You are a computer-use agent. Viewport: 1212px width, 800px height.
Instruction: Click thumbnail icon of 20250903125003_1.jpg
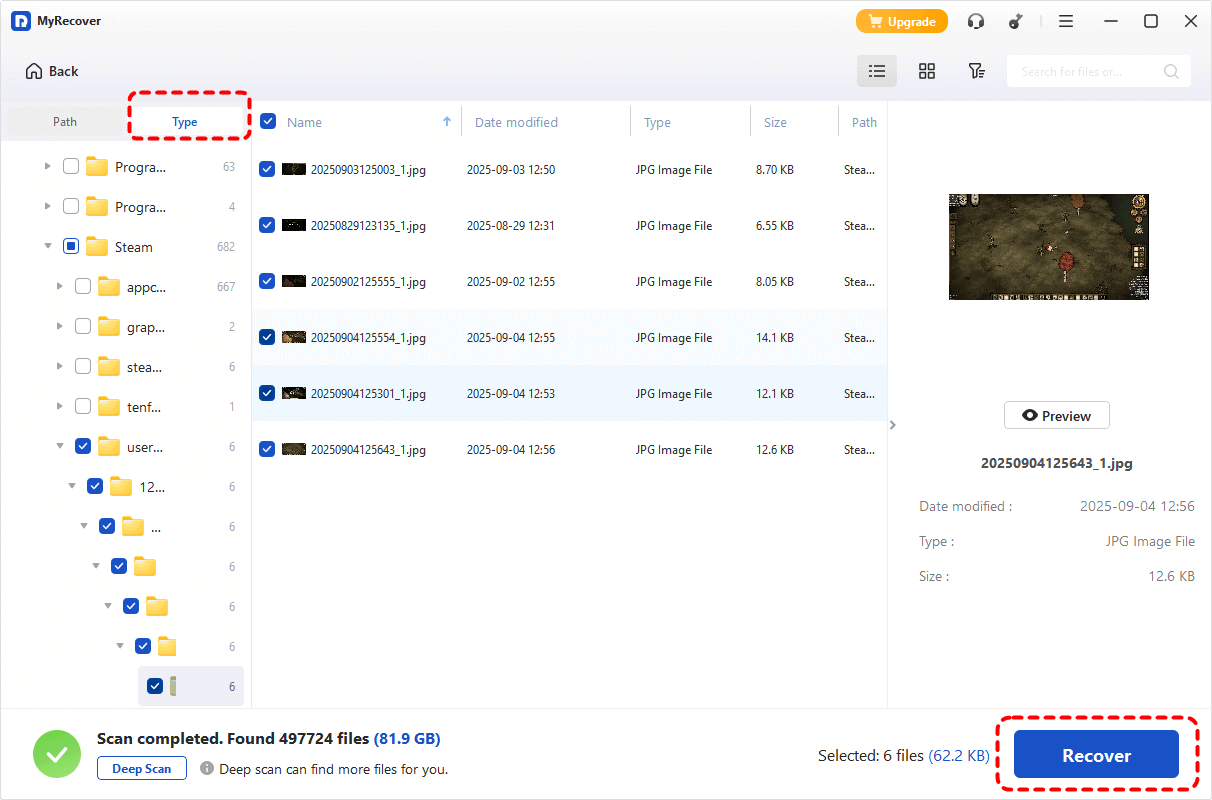coord(294,170)
